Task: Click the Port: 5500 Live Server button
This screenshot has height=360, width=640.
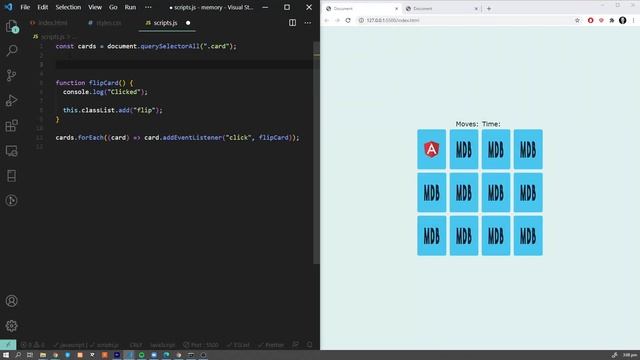Action: (x=200, y=345)
